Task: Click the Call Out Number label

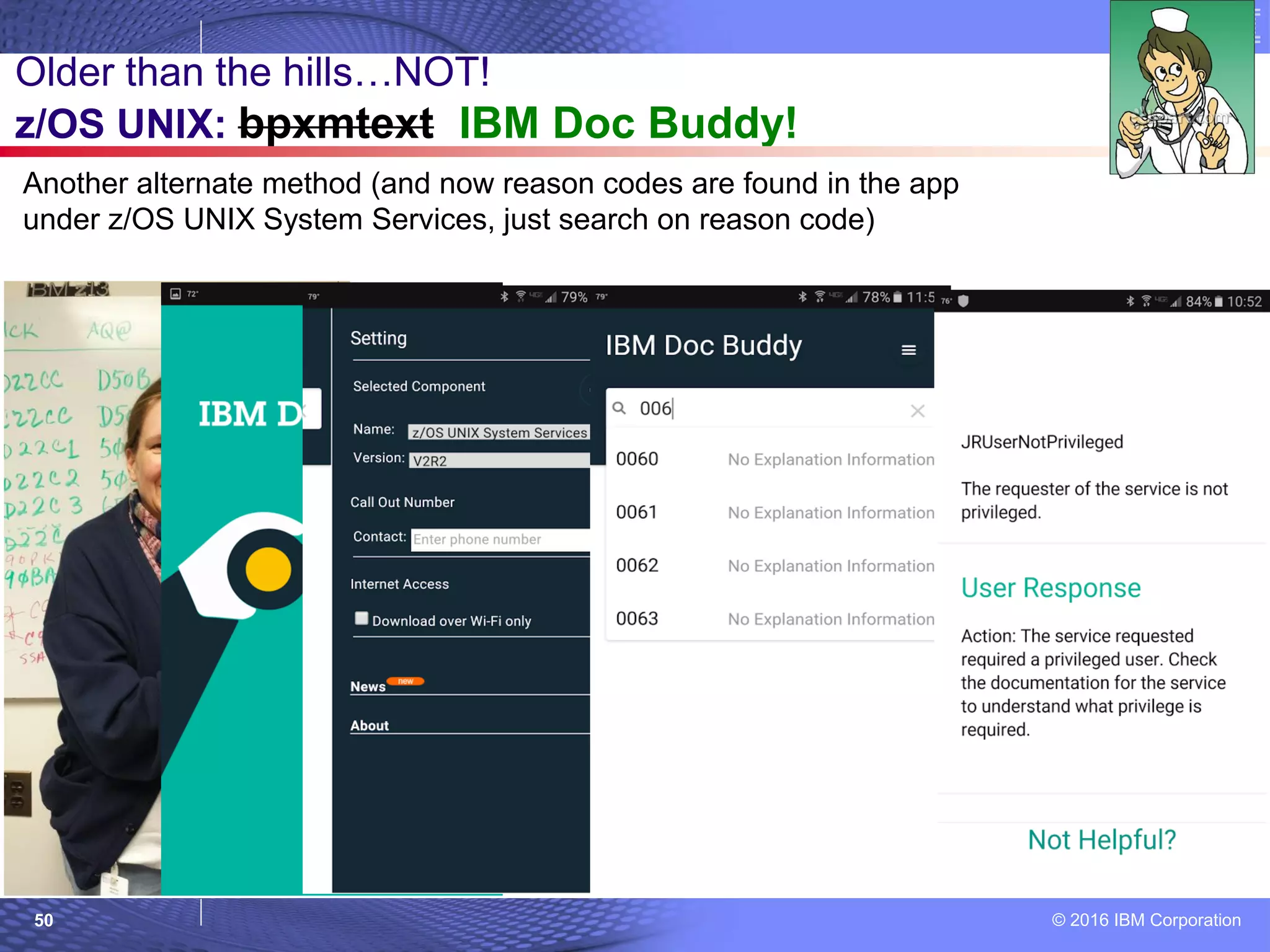Action: 402,502
